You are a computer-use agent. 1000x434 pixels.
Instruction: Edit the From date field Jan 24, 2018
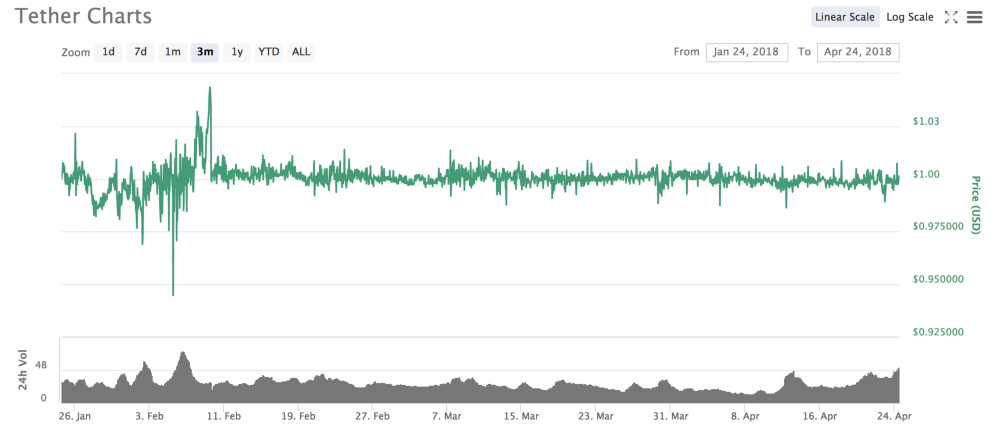747,52
